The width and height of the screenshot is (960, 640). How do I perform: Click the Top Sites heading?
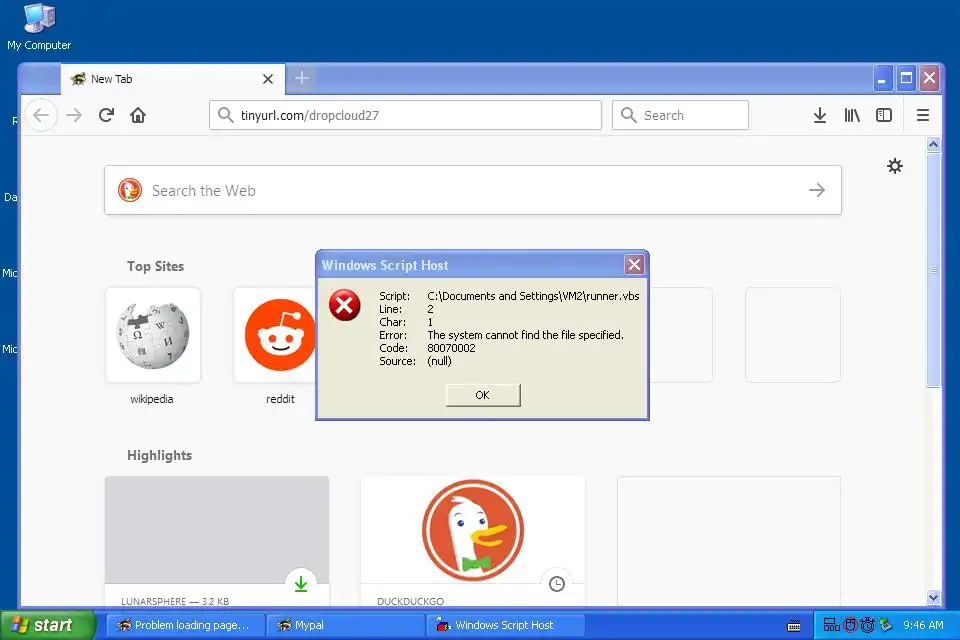click(x=156, y=266)
